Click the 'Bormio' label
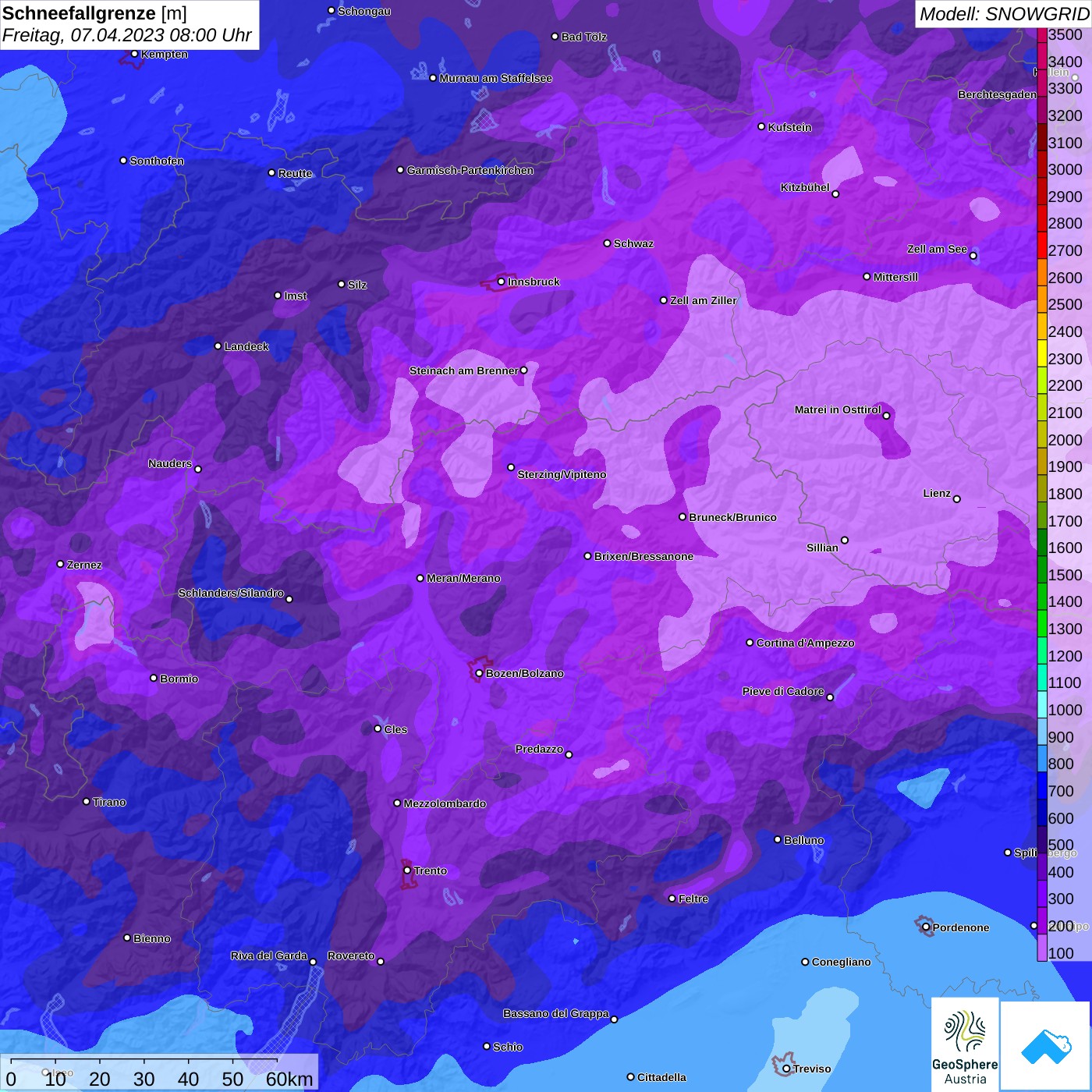Screen dimensions: 1092x1092 179,679
